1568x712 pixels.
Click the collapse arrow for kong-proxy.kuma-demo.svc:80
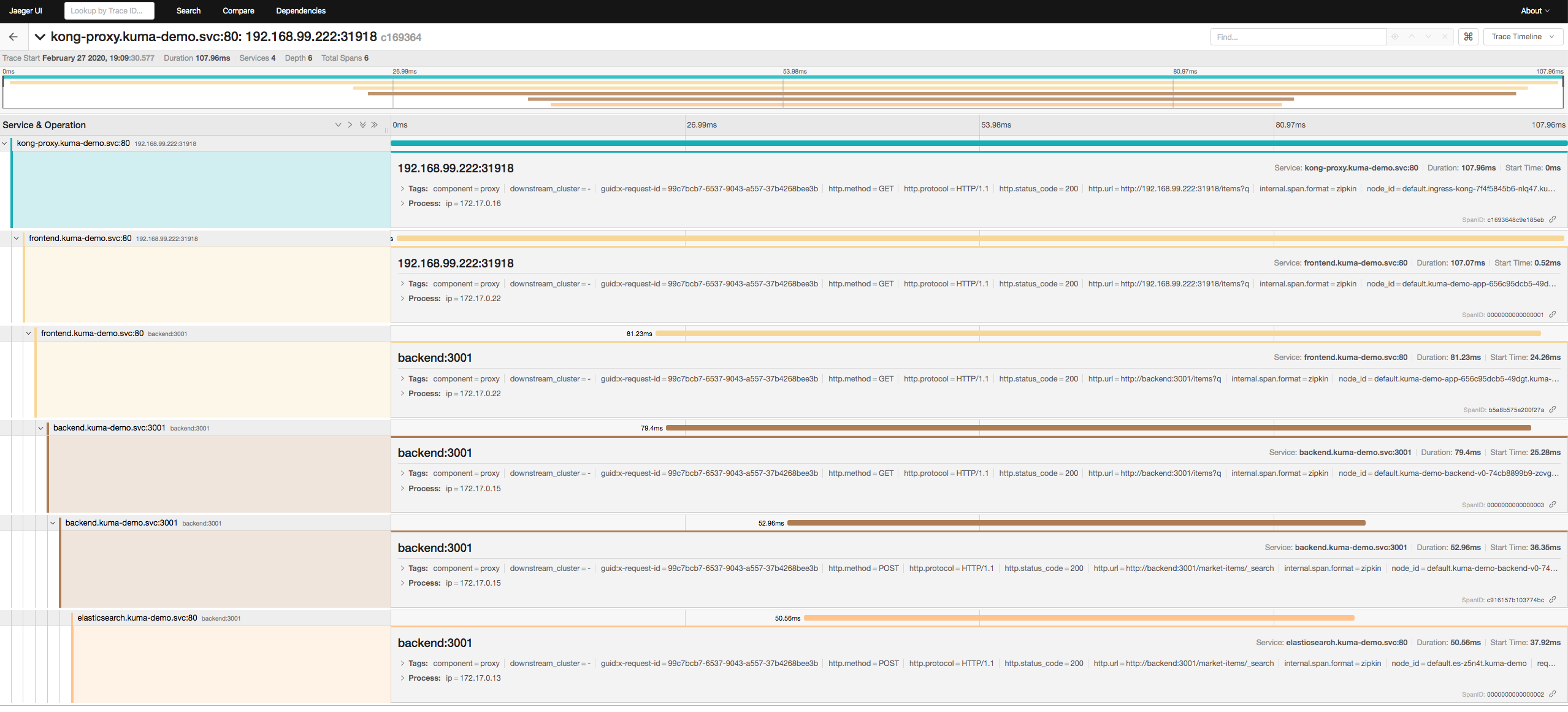coord(8,143)
